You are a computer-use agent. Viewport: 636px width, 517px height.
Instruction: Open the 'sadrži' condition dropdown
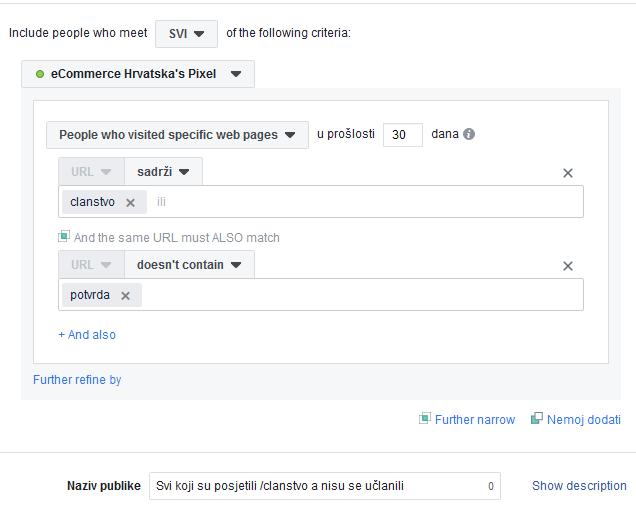(163, 172)
